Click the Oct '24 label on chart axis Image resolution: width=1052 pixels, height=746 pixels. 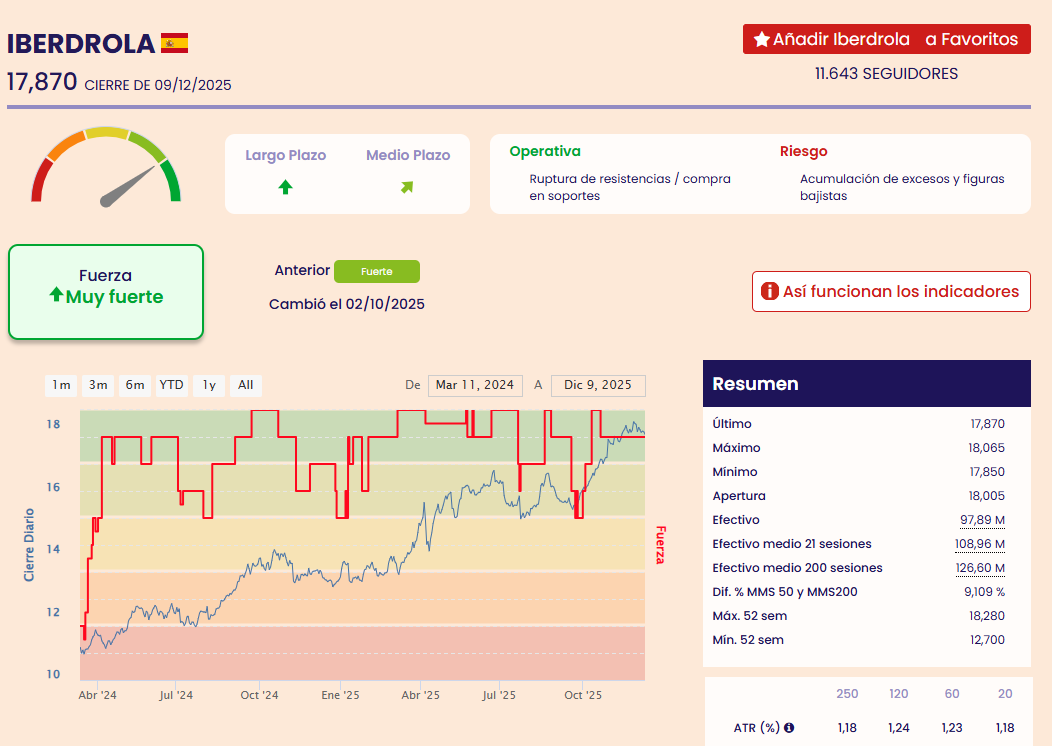(x=259, y=695)
